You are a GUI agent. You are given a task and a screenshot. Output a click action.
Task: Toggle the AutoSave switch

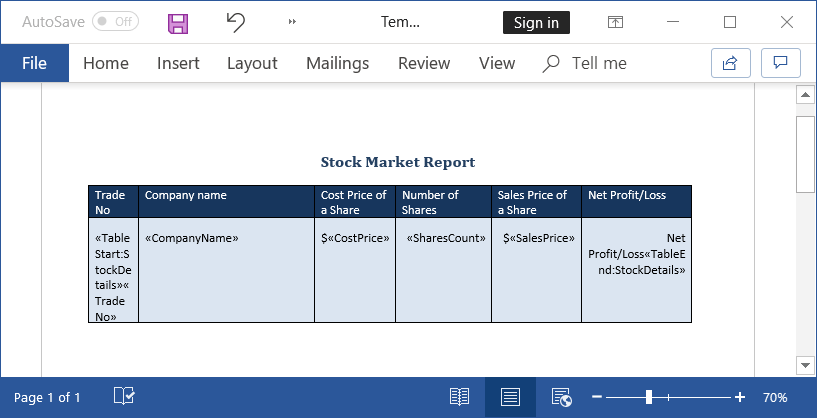click(x=115, y=22)
